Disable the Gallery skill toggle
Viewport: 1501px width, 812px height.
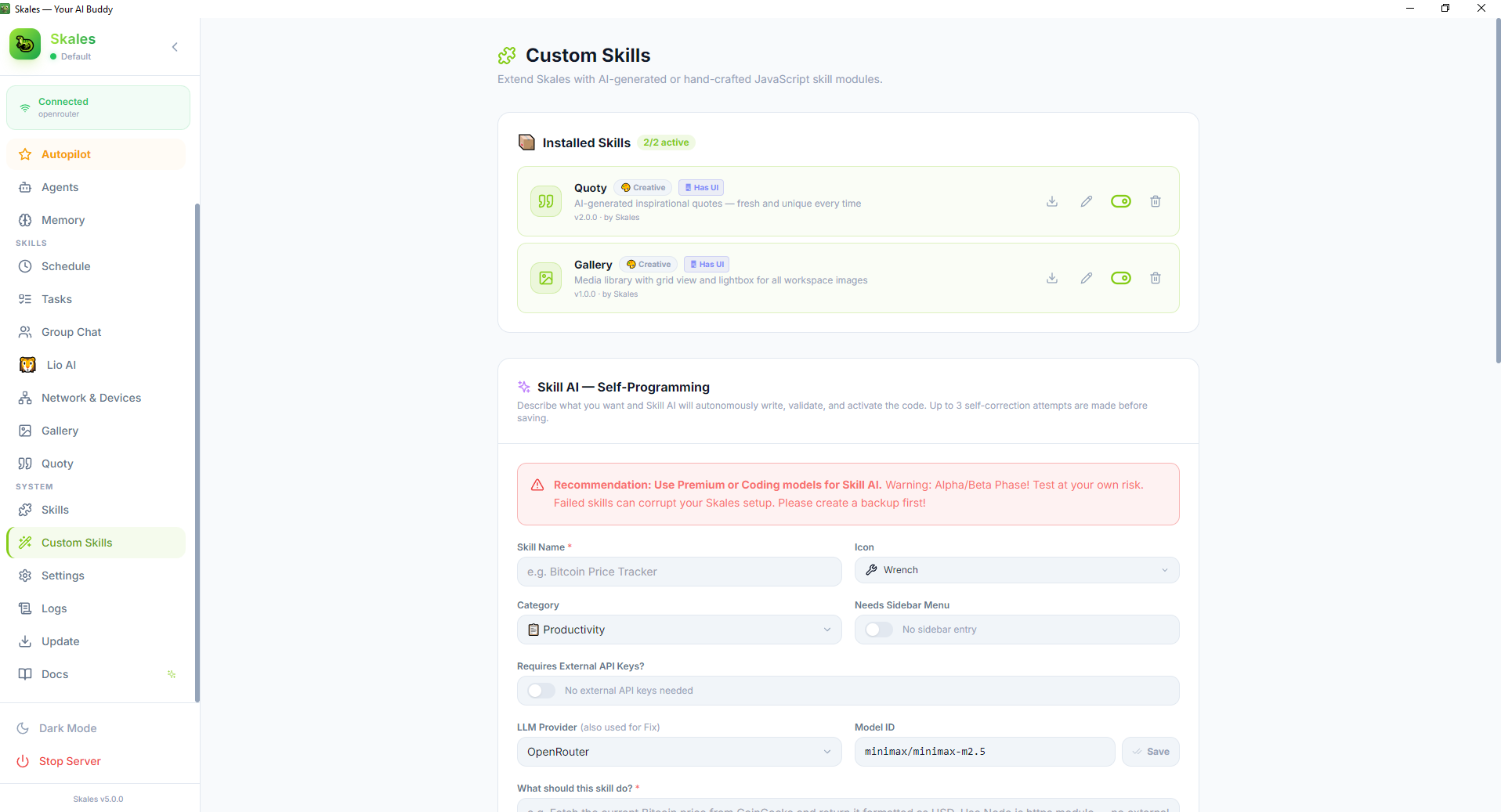pos(1121,278)
